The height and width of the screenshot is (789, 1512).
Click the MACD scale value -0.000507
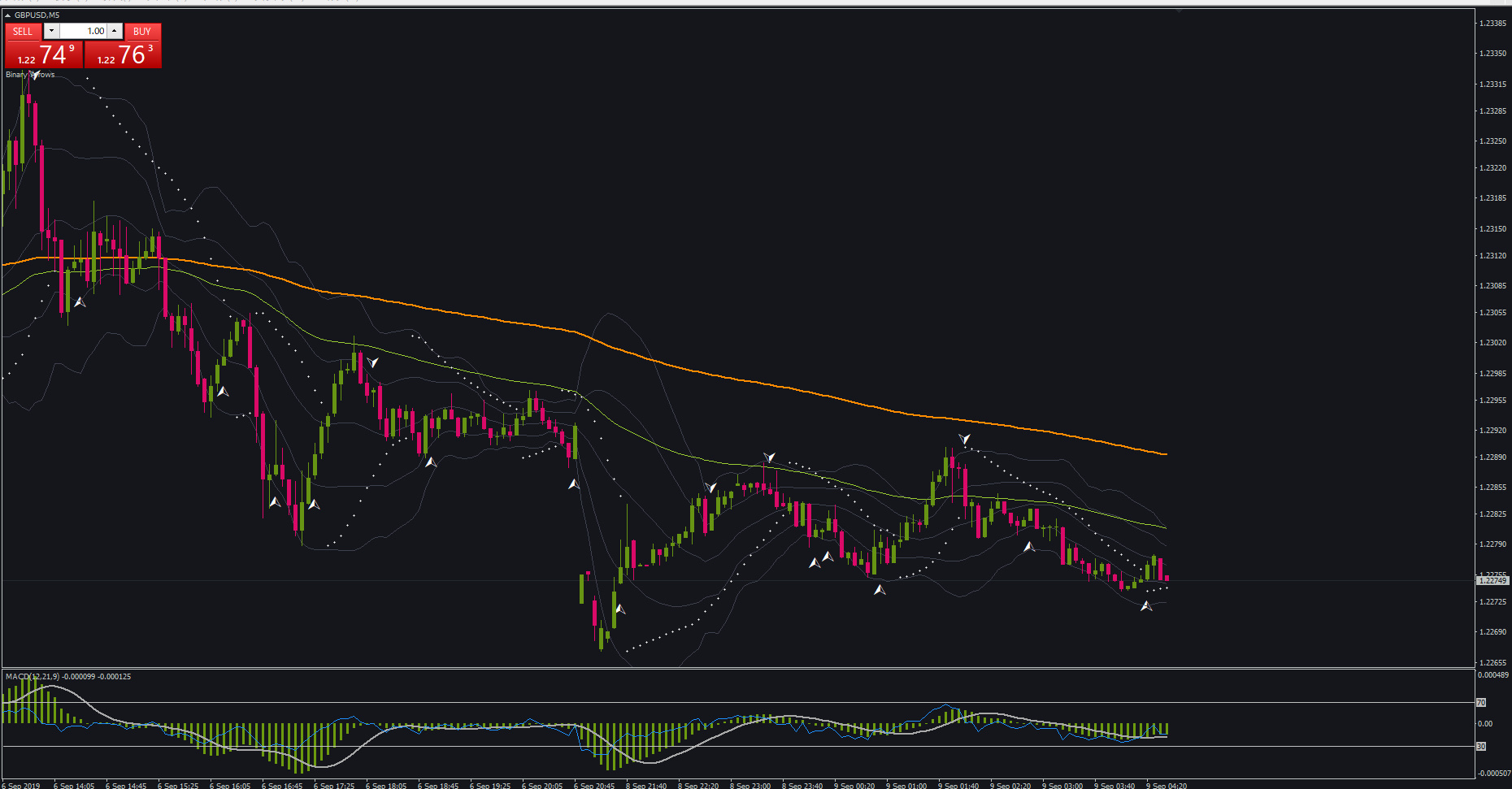(x=1493, y=774)
